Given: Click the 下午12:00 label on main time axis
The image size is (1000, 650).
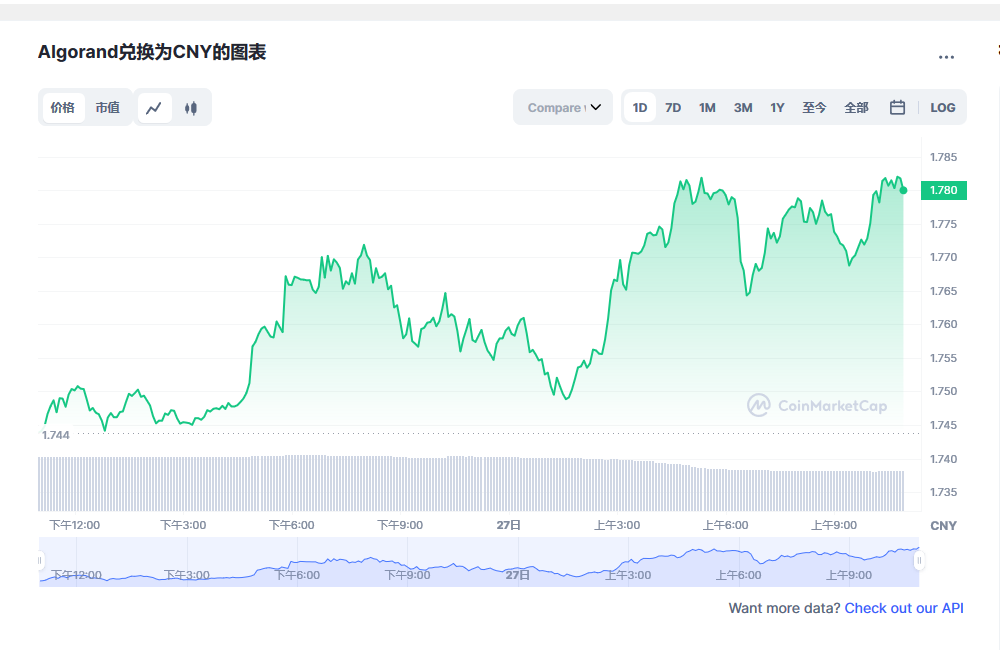Looking at the screenshot, I should [x=75, y=525].
